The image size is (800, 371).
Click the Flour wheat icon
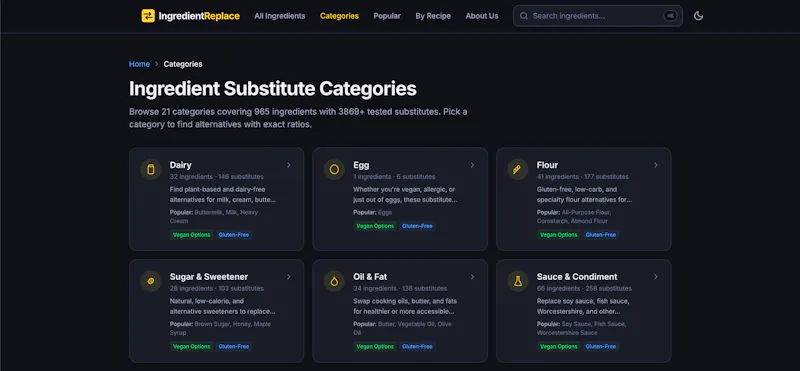(x=517, y=169)
